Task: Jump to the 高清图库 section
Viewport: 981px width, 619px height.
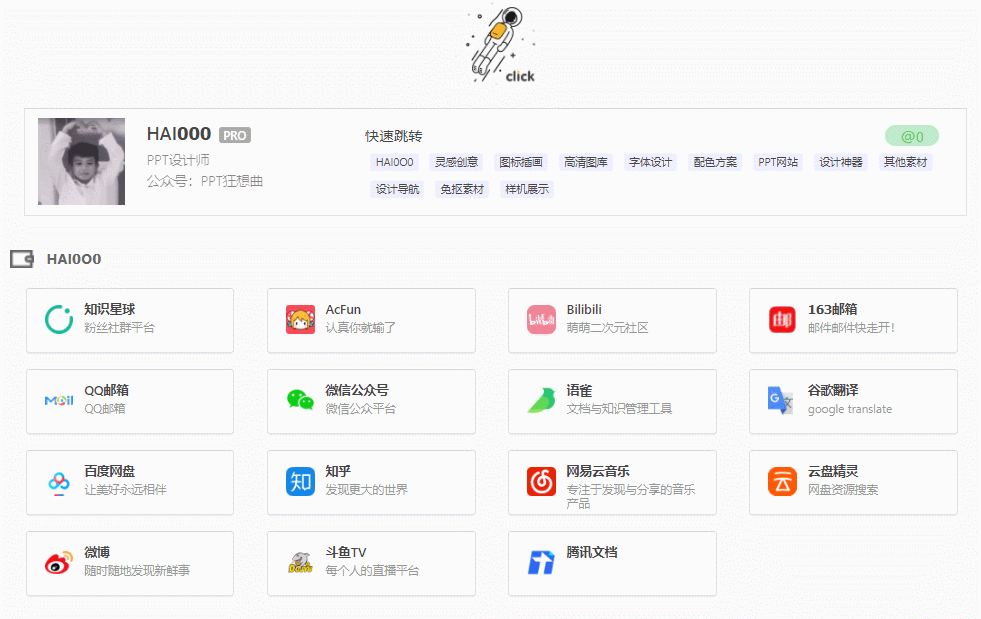Action: (x=586, y=163)
